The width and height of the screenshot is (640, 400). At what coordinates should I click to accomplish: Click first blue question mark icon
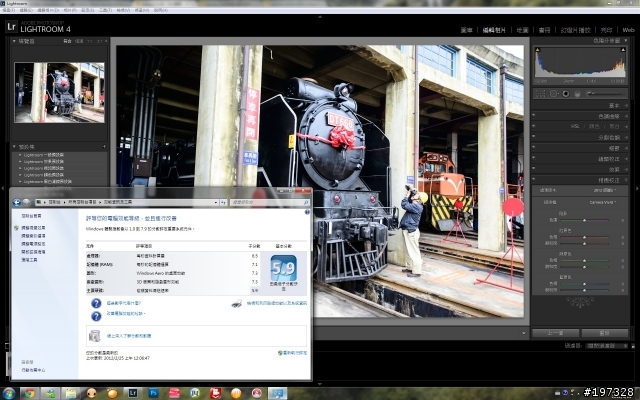pos(96,303)
